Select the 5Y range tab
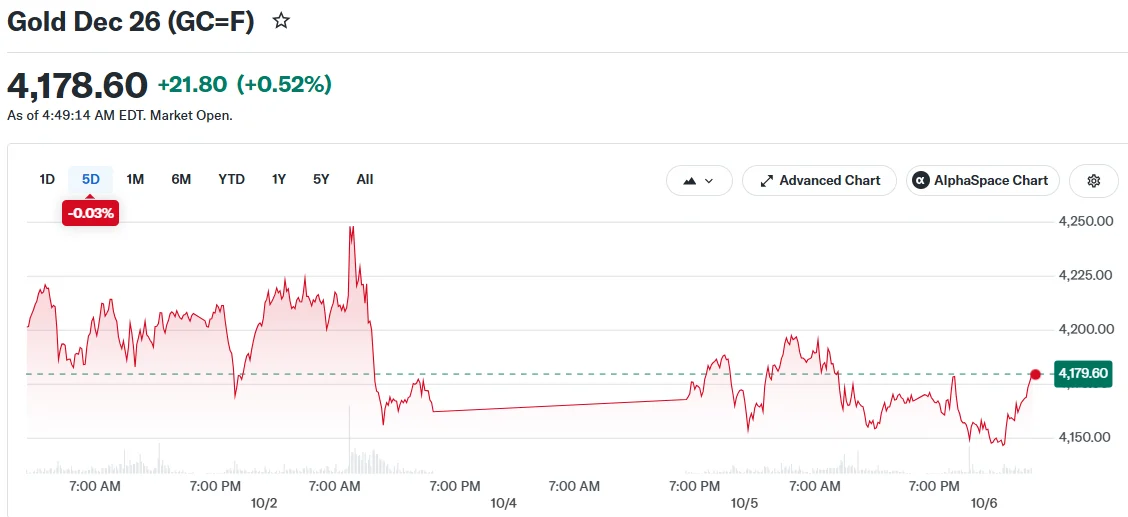The image size is (1128, 517). [x=321, y=180]
